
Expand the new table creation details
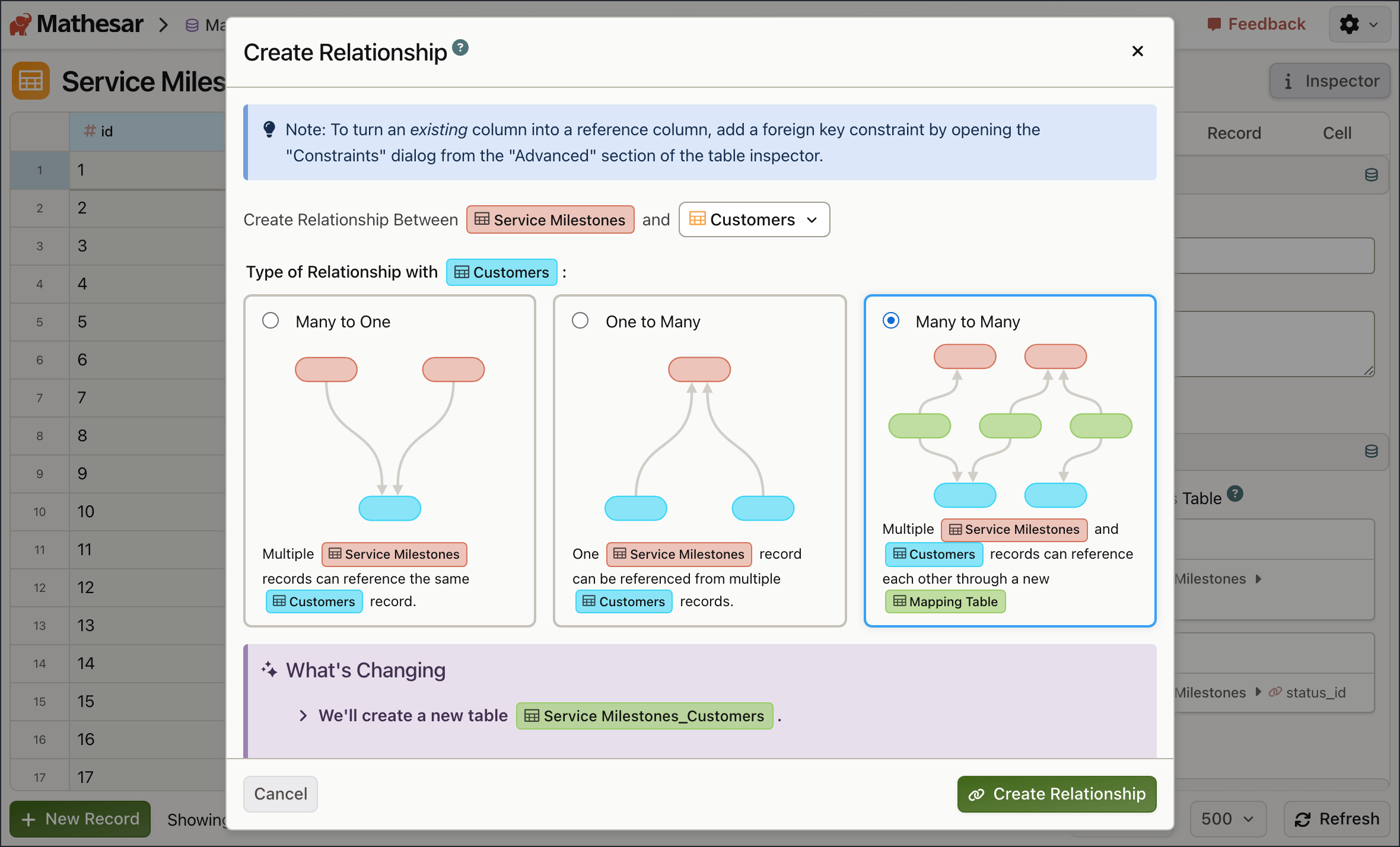(x=303, y=716)
